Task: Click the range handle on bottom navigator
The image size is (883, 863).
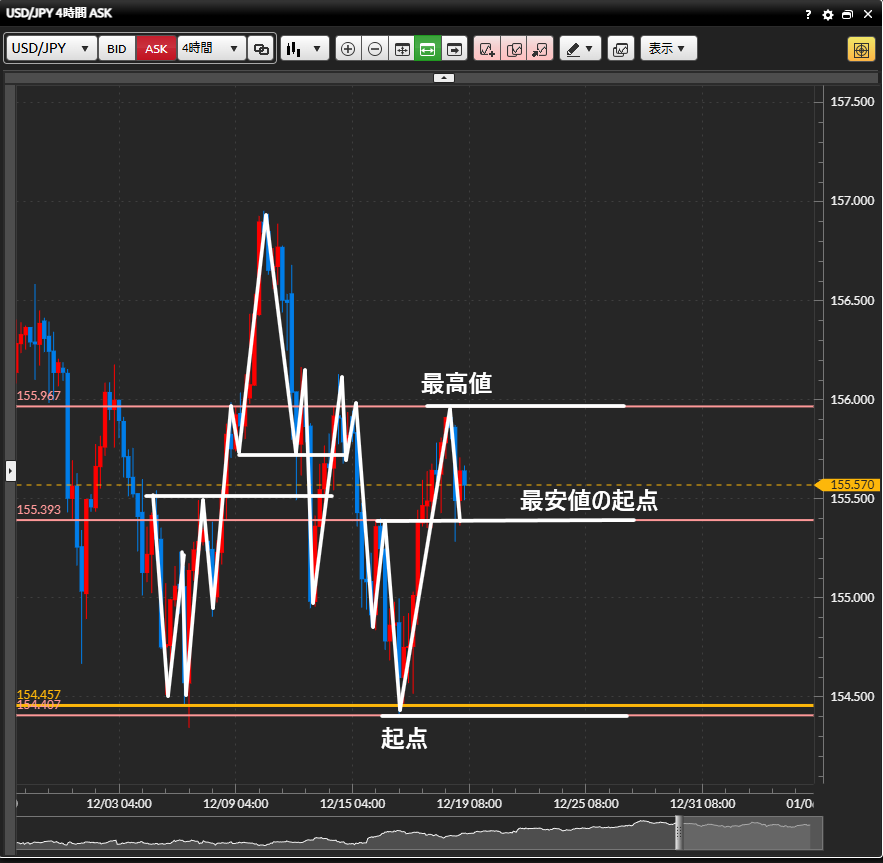Action: (x=678, y=832)
